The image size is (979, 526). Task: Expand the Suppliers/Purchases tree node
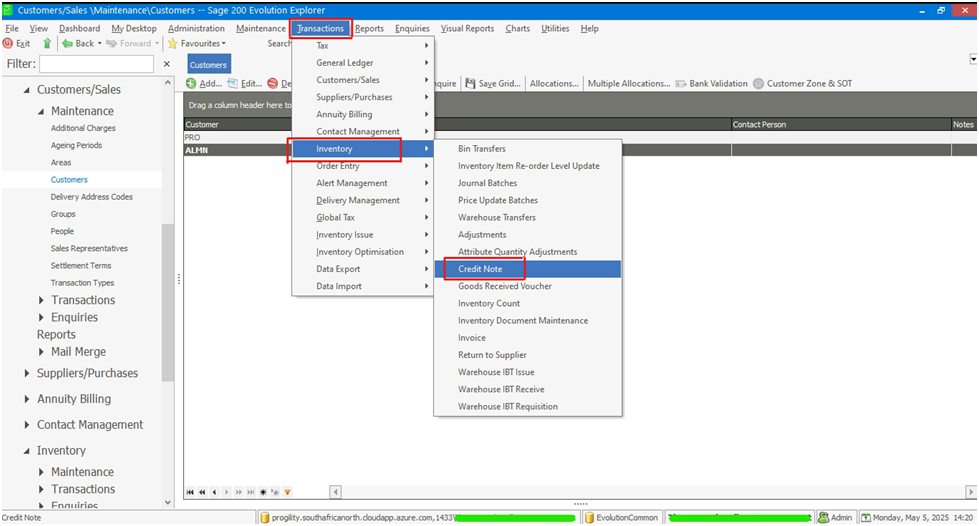pyautogui.click(x=27, y=373)
